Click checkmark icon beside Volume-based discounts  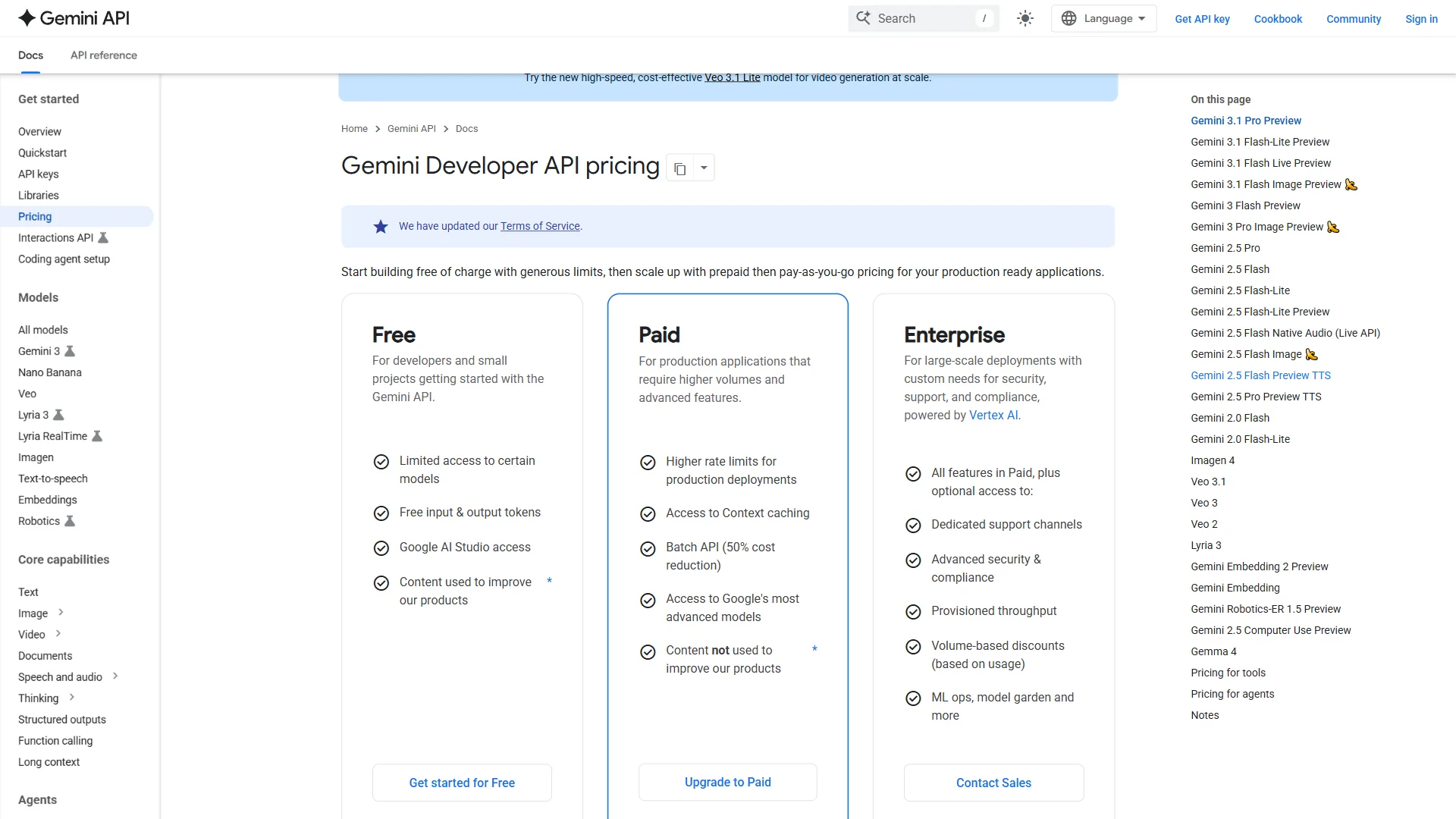coord(913,647)
